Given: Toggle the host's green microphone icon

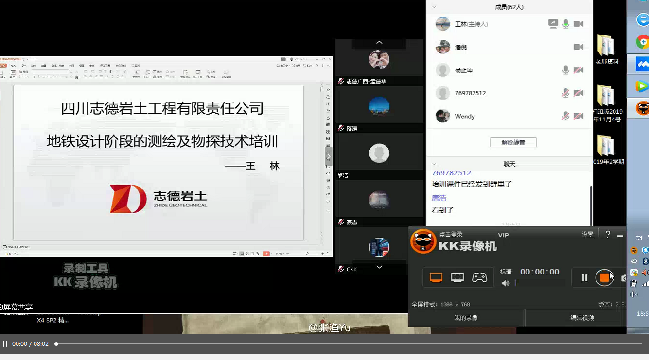Looking at the screenshot, I should [565, 24].
